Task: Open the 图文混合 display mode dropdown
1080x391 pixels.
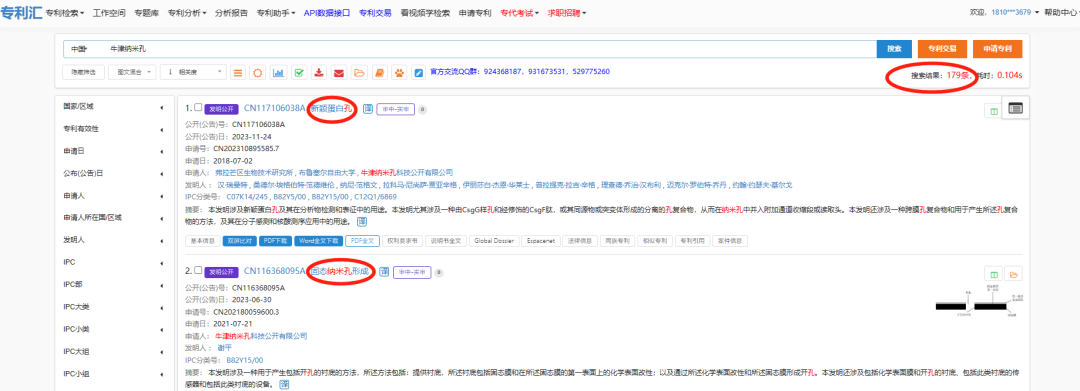Action: coord(132,72)
